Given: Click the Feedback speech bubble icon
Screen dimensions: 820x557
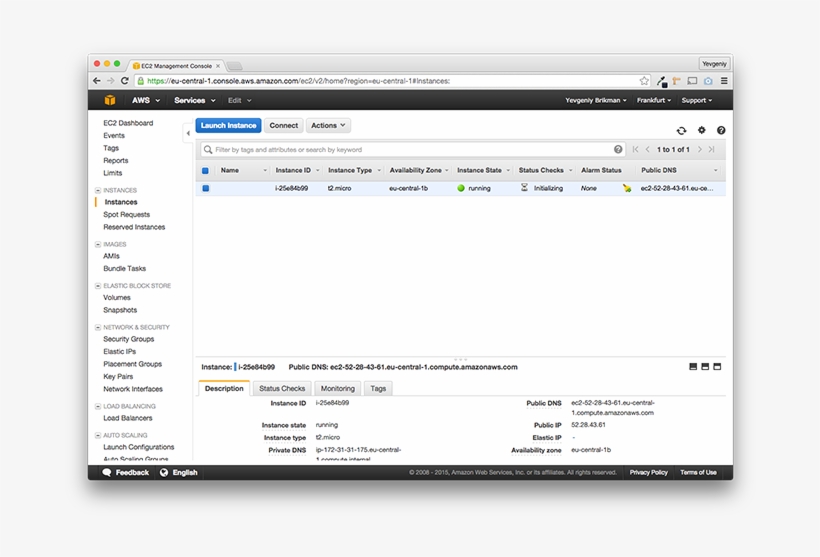Looking at the screenshot, I should pyautogui.click(x=107, y=472).
